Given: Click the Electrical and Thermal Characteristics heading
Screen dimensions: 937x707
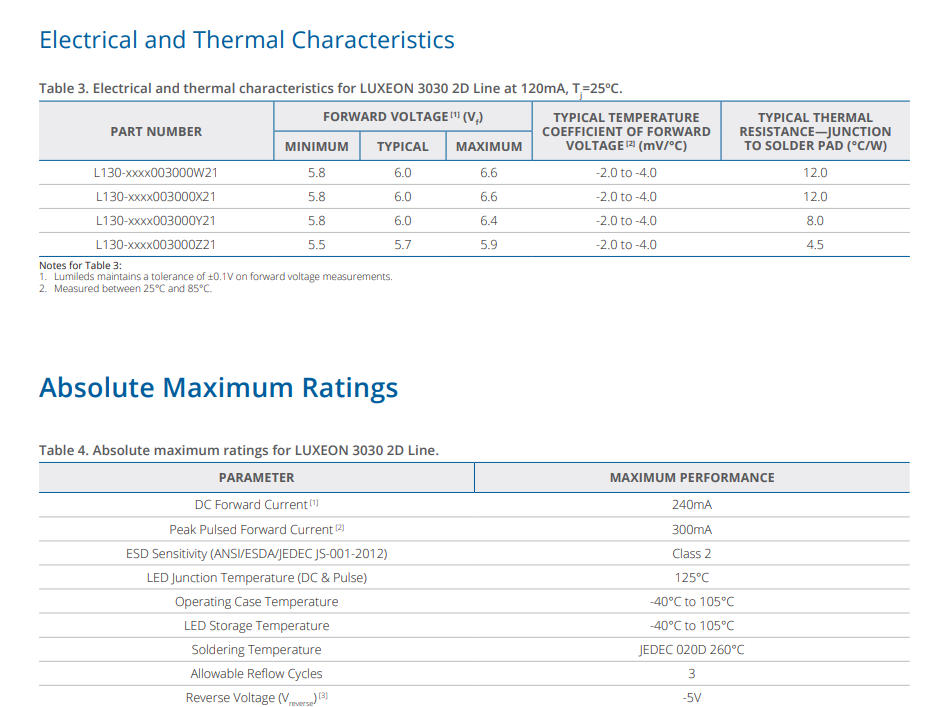Looking at the screenshot, I should click(x=246, y=40).
